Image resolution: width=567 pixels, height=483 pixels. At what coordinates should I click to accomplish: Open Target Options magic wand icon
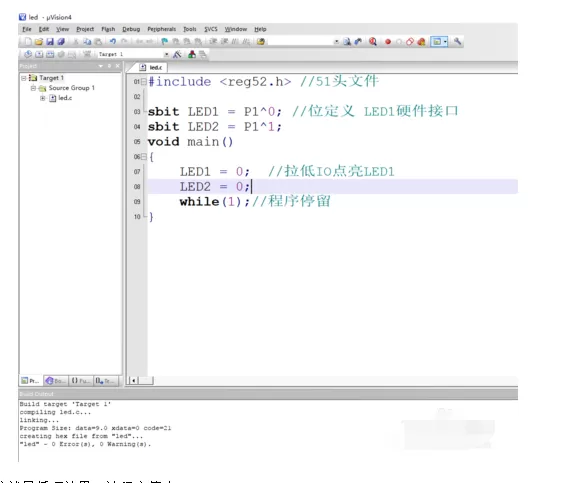[177, 54]
